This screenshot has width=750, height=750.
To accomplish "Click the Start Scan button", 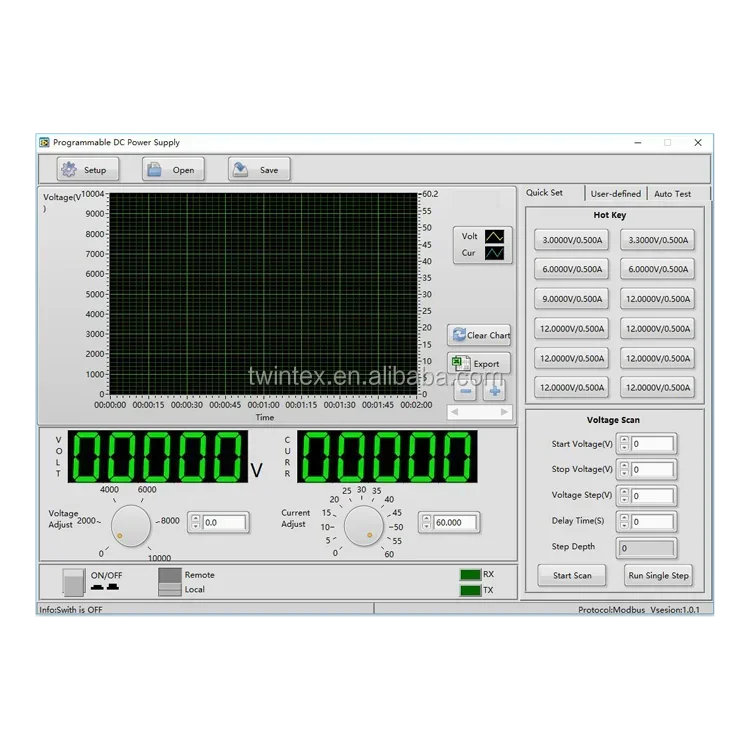I will click(x=572, y=575).
